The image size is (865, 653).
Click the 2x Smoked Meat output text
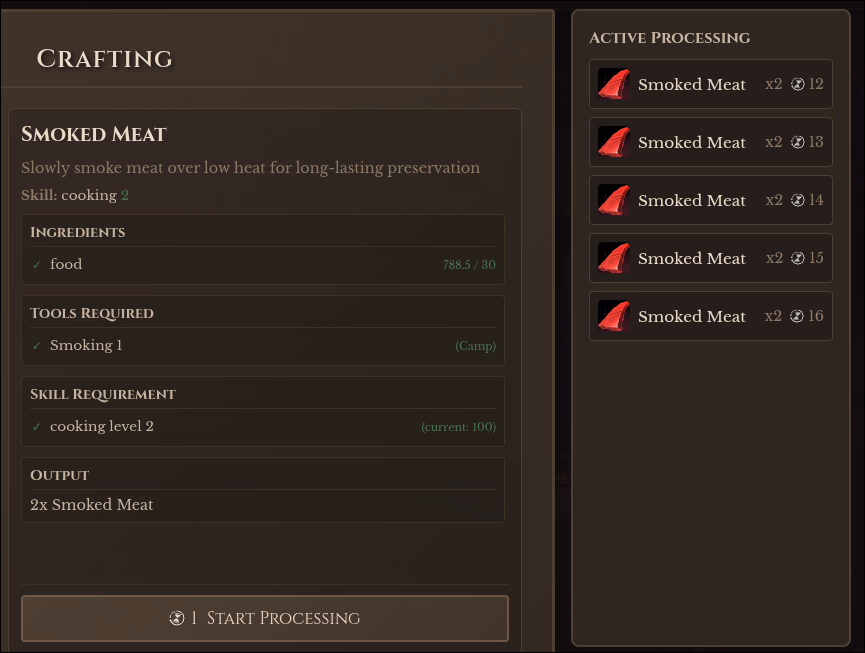(x=92, y=505)
